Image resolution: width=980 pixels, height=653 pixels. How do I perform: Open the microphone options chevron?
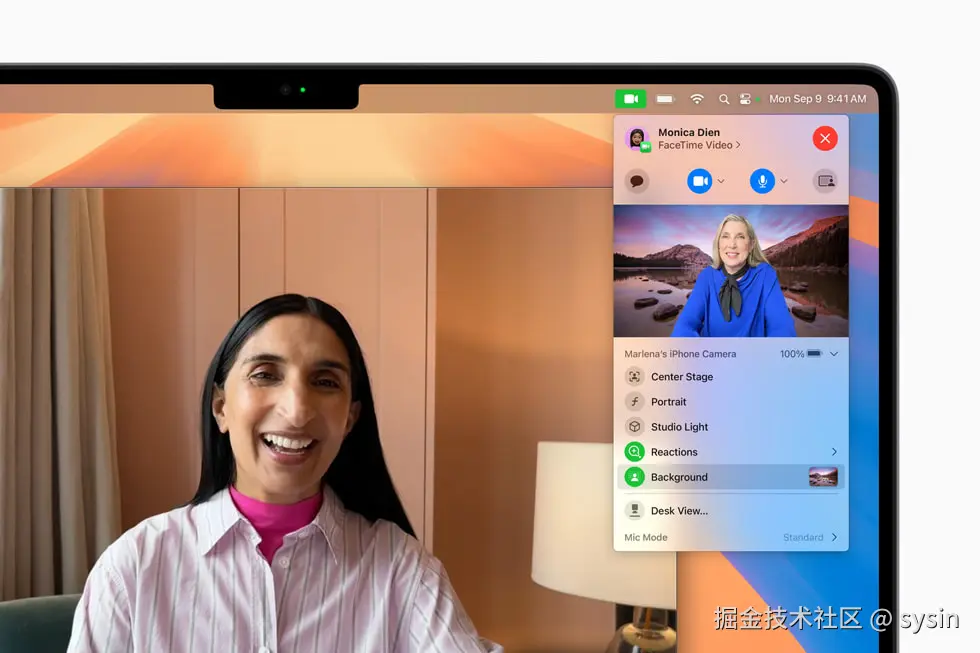point(783,182)
